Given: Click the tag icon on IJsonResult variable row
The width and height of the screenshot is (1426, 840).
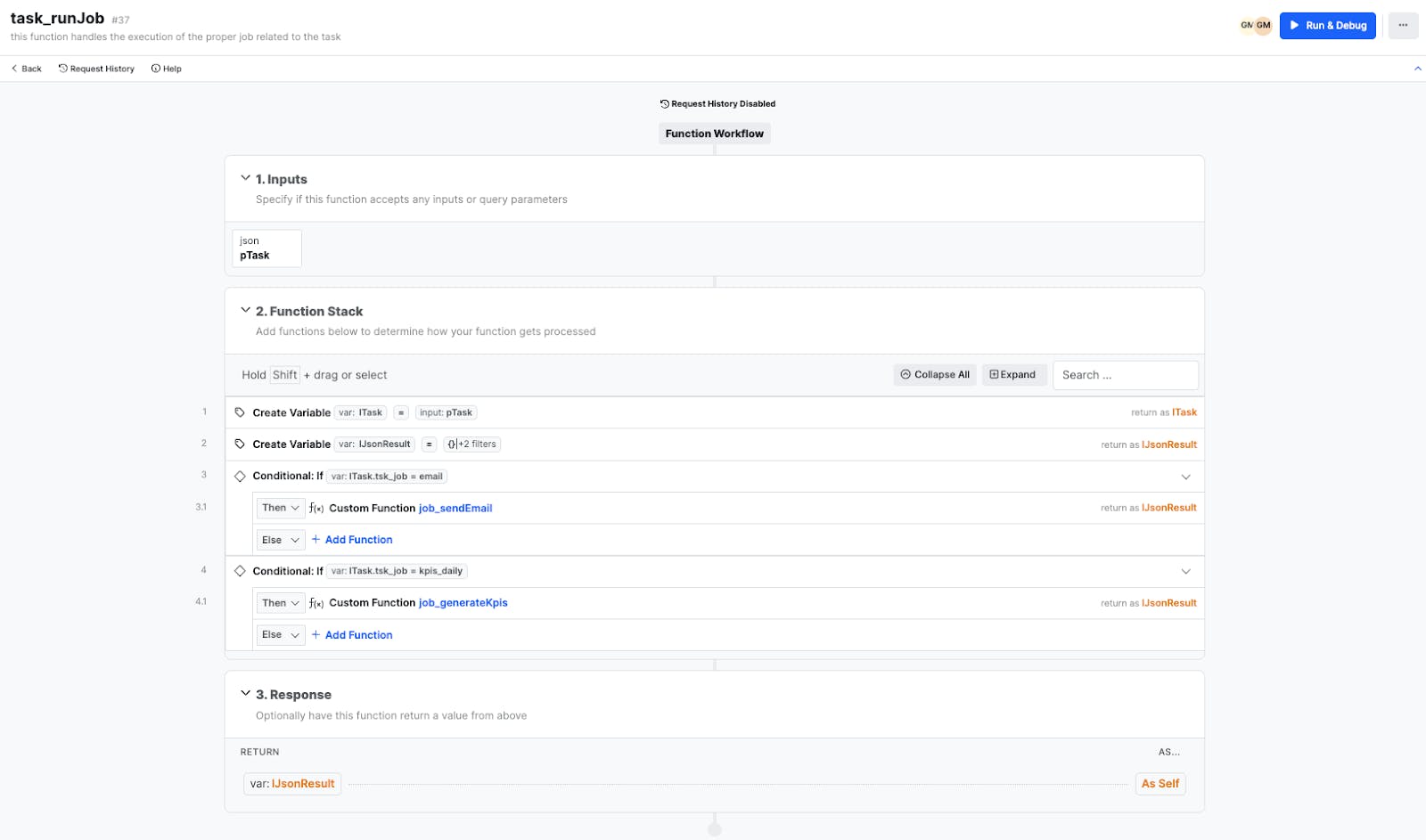Looking at the screenshot, I should [x=240, y=444].
